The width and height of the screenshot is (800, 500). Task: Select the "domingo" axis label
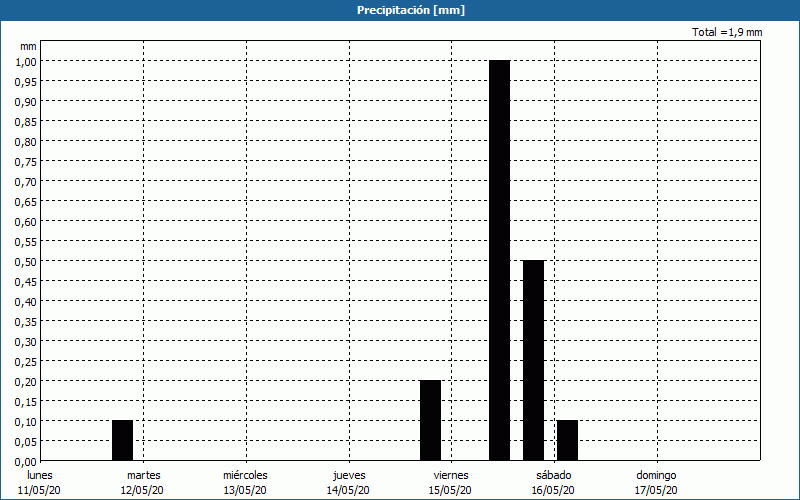coord(656,476)
